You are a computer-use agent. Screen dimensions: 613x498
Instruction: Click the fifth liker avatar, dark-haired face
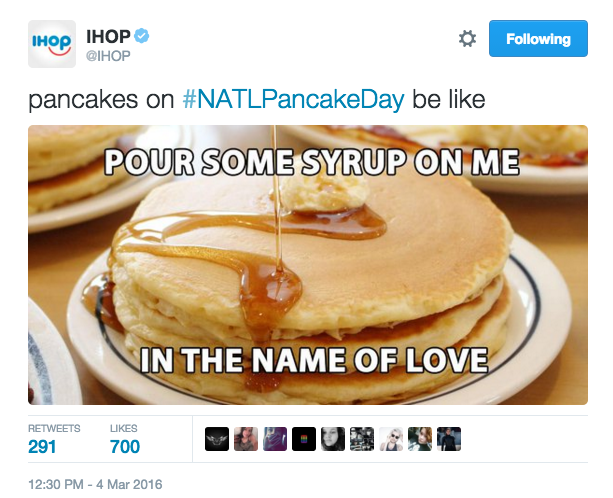click(x=333, y=439)
